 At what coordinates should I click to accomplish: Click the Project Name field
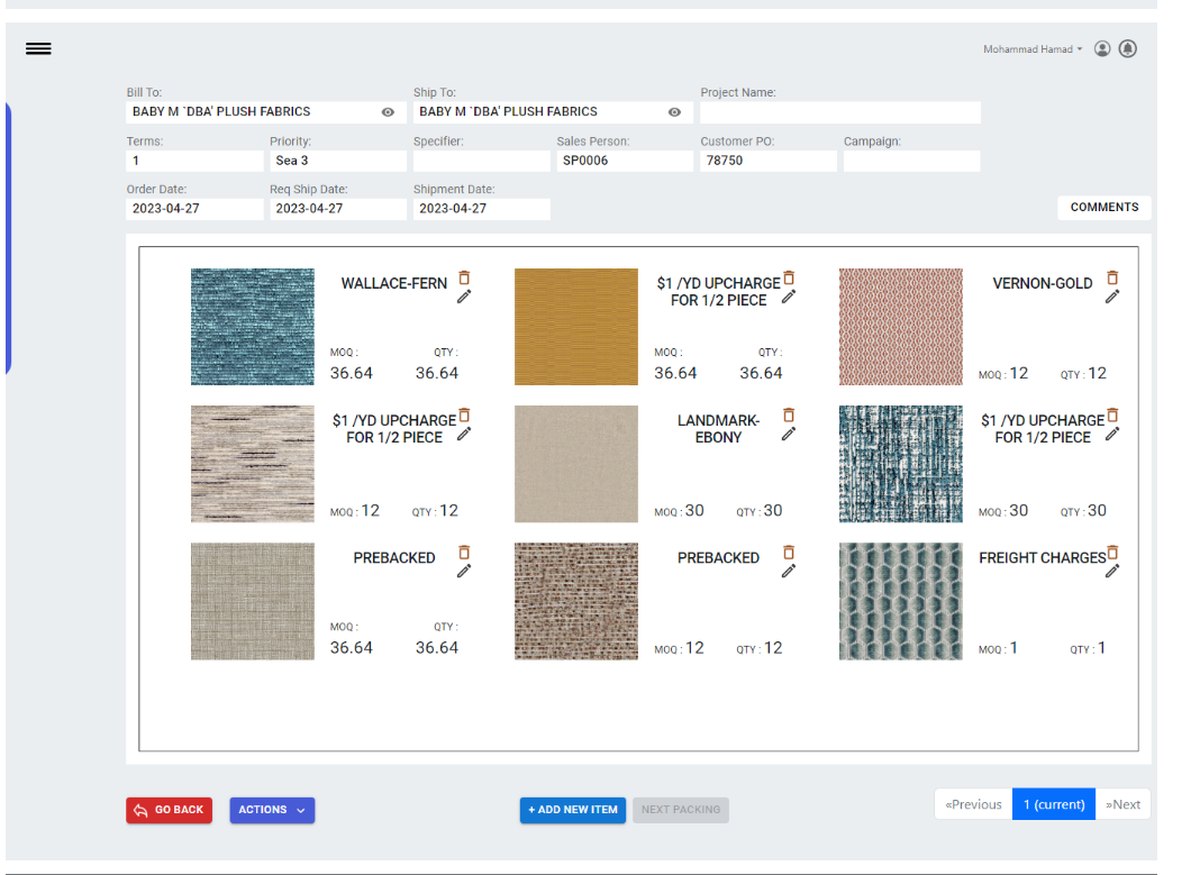point(840,112)
